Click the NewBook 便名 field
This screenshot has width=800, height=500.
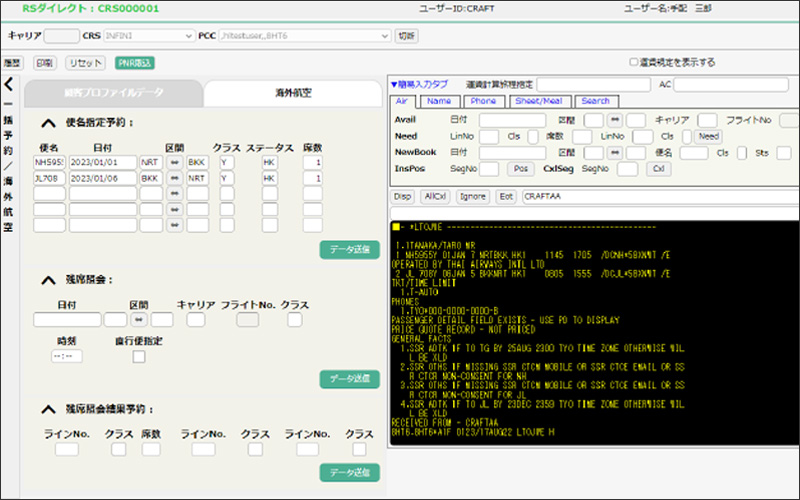pos(694,153)
